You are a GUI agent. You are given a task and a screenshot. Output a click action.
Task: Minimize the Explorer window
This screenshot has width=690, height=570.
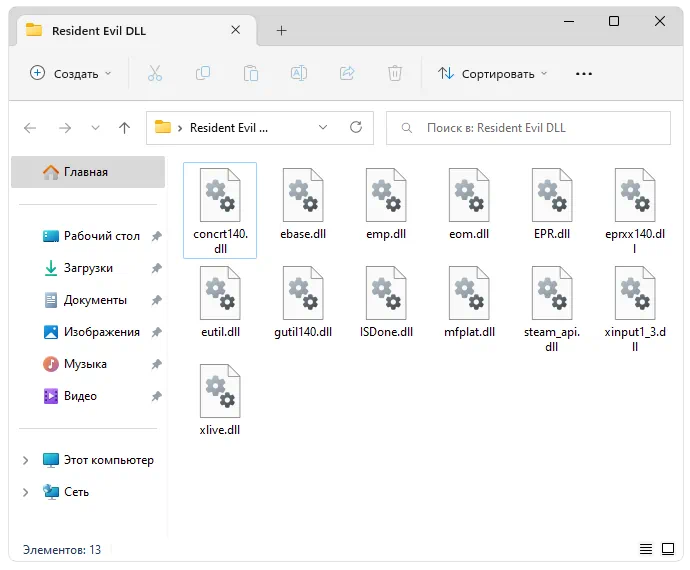569,21
